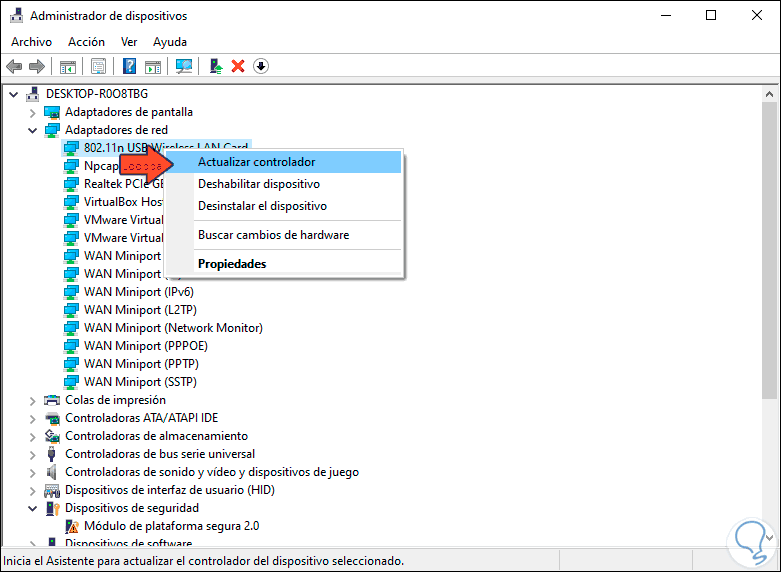The width and height of the screenshot is (781, 572).
Task: Click the Módulo de plataforma segura warning icon
Action: coord(72,526)
